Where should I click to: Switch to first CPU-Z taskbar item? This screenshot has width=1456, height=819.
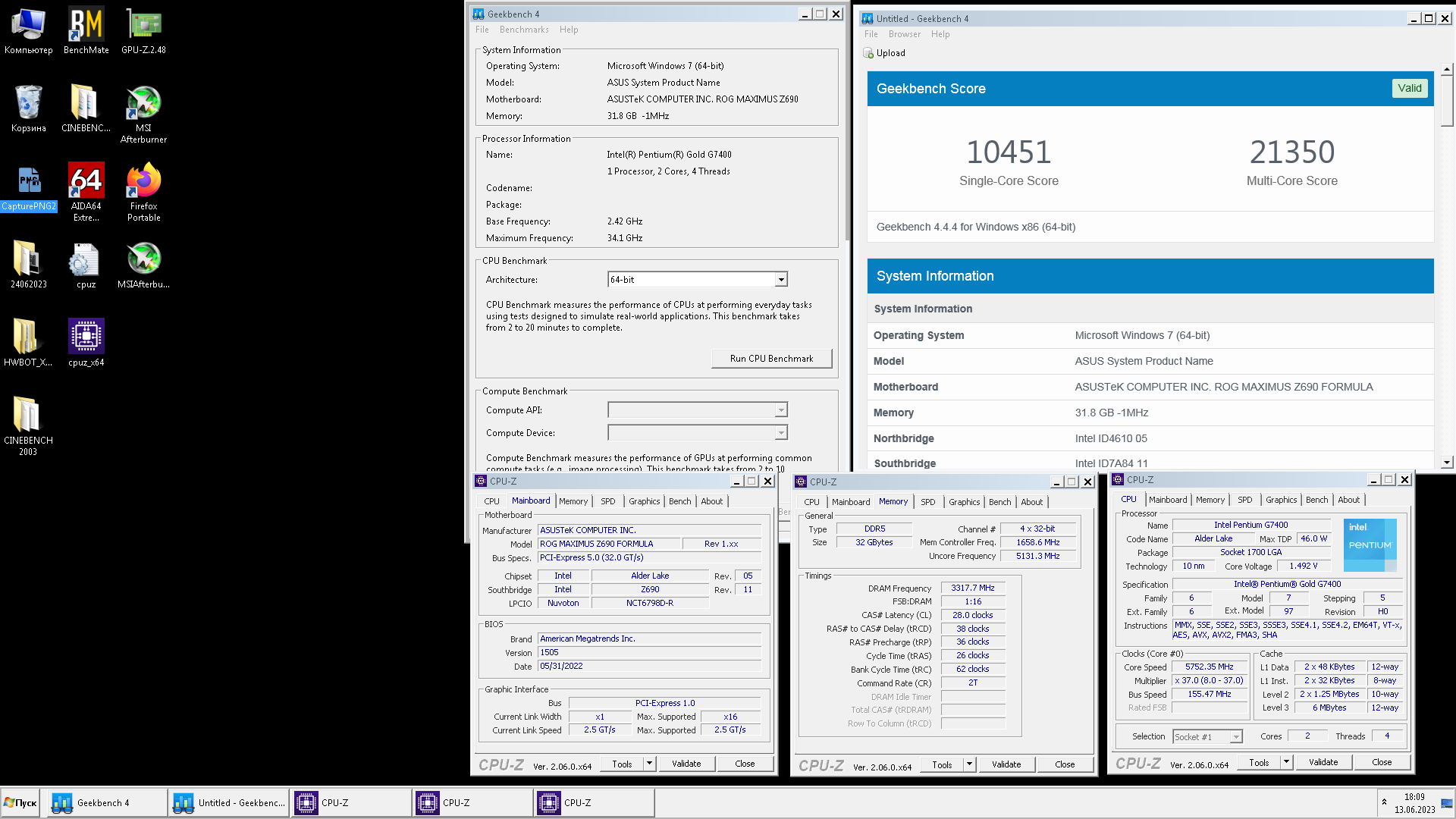coord(350,802)
